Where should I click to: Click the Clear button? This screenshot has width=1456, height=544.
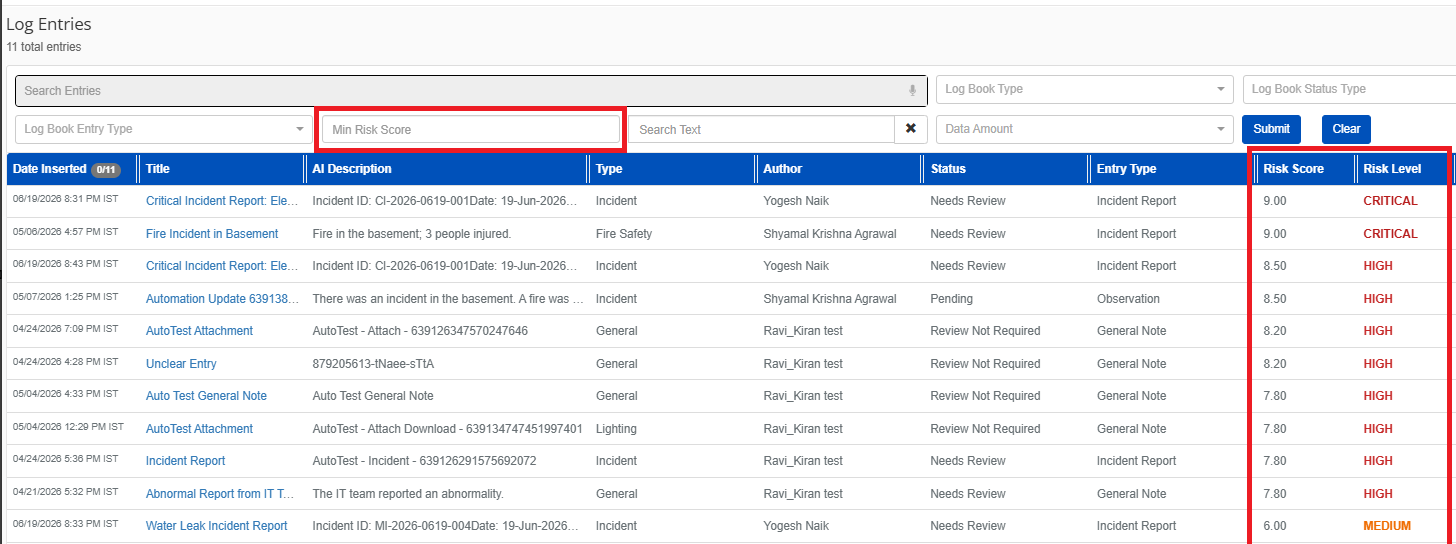coord(1346,129)
